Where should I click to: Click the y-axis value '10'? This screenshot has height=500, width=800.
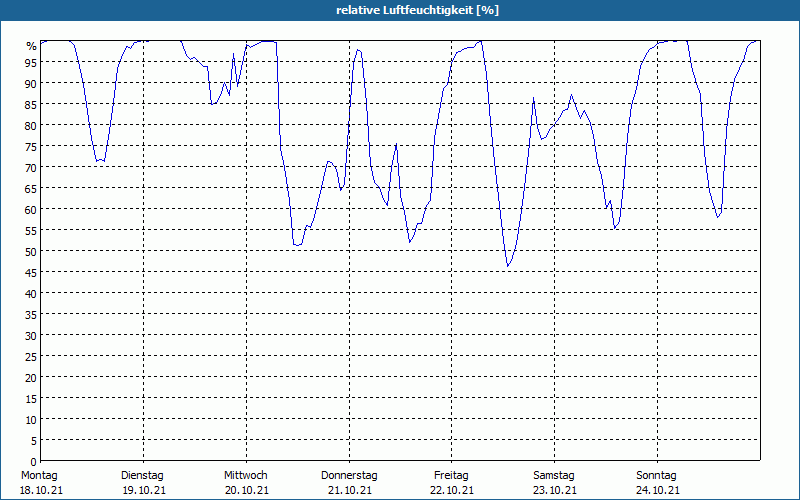(31, 420)
